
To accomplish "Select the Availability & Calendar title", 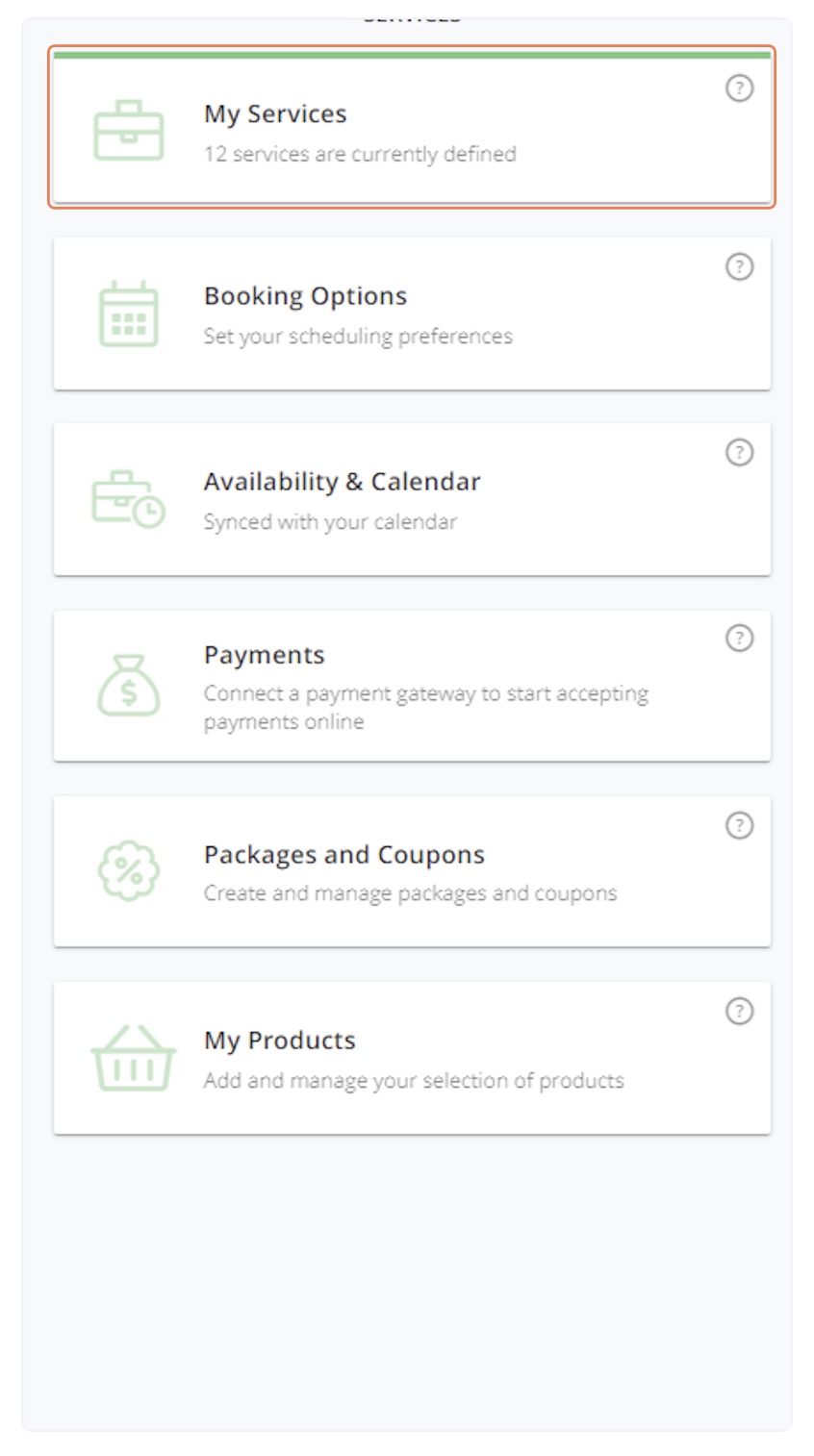I will tap(342, 482).
